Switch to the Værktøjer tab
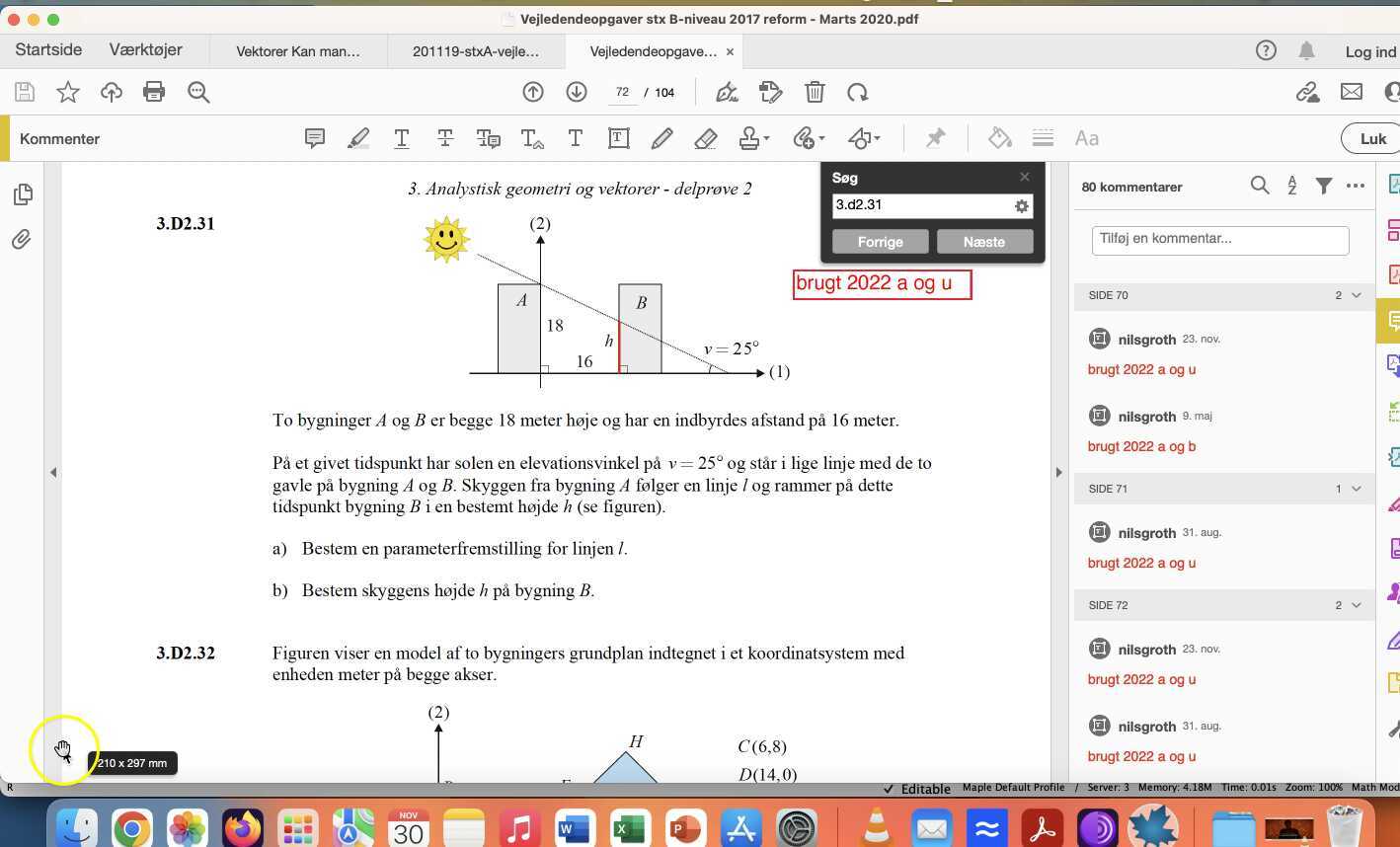This screenshot has height=847, width=1400. click(146, 50)
